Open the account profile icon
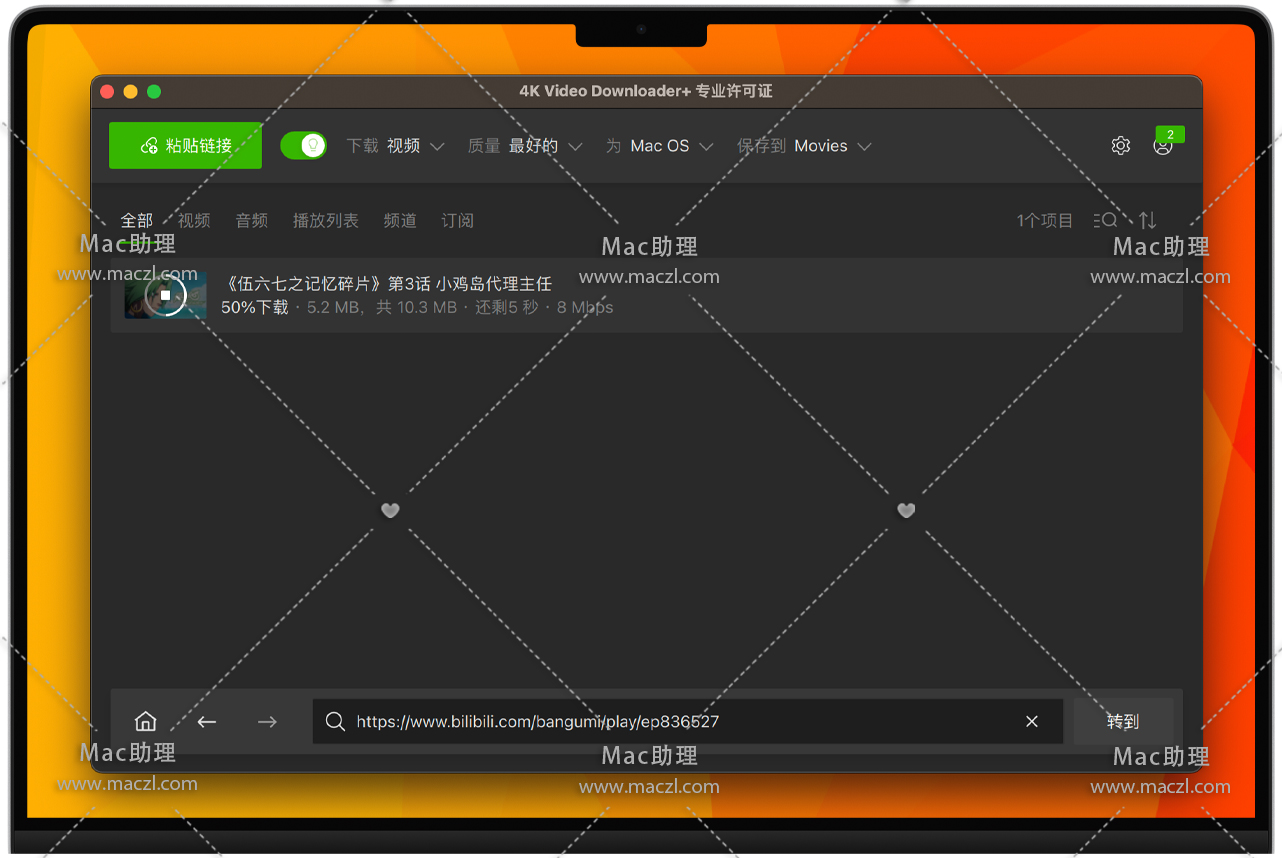This screenshot has height=858, width=1282. click(1163, 146)
